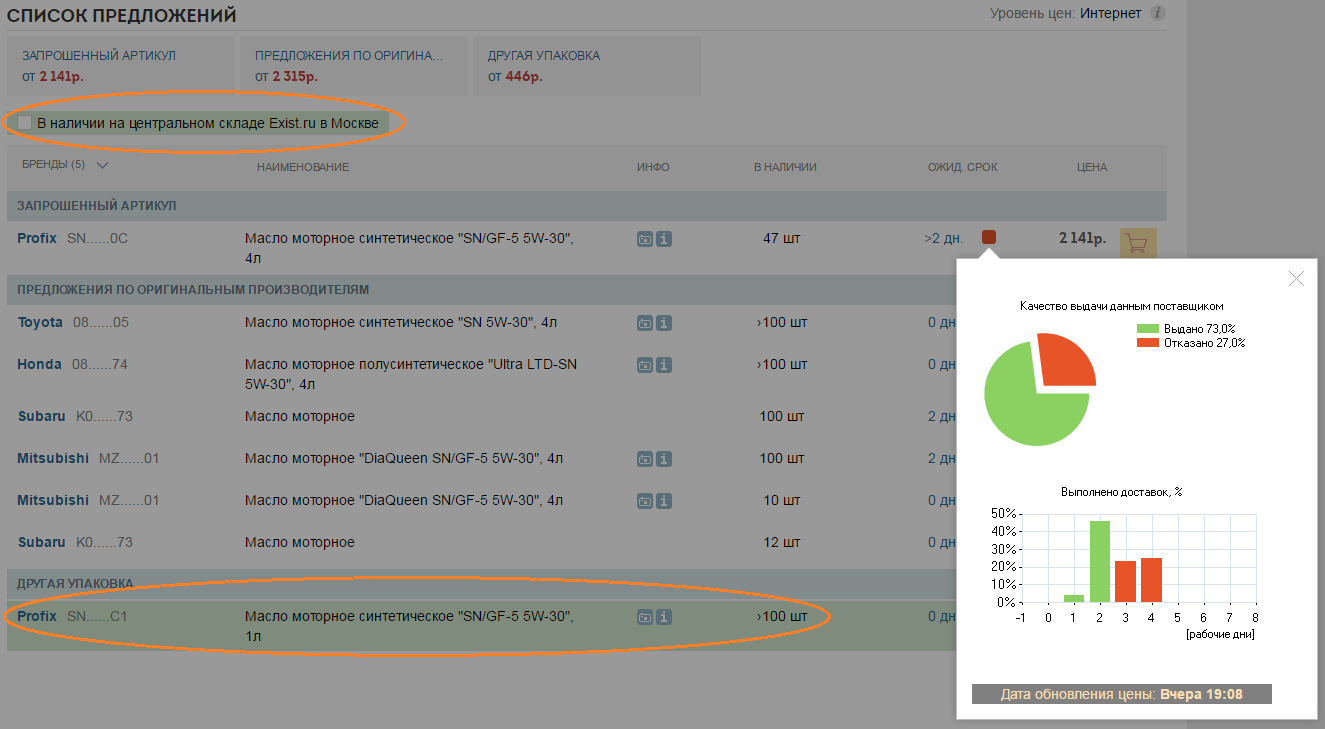Sort by the Ожид. срок column header
This screenshot has height=729, width=1325.
(x=963, y=167)
